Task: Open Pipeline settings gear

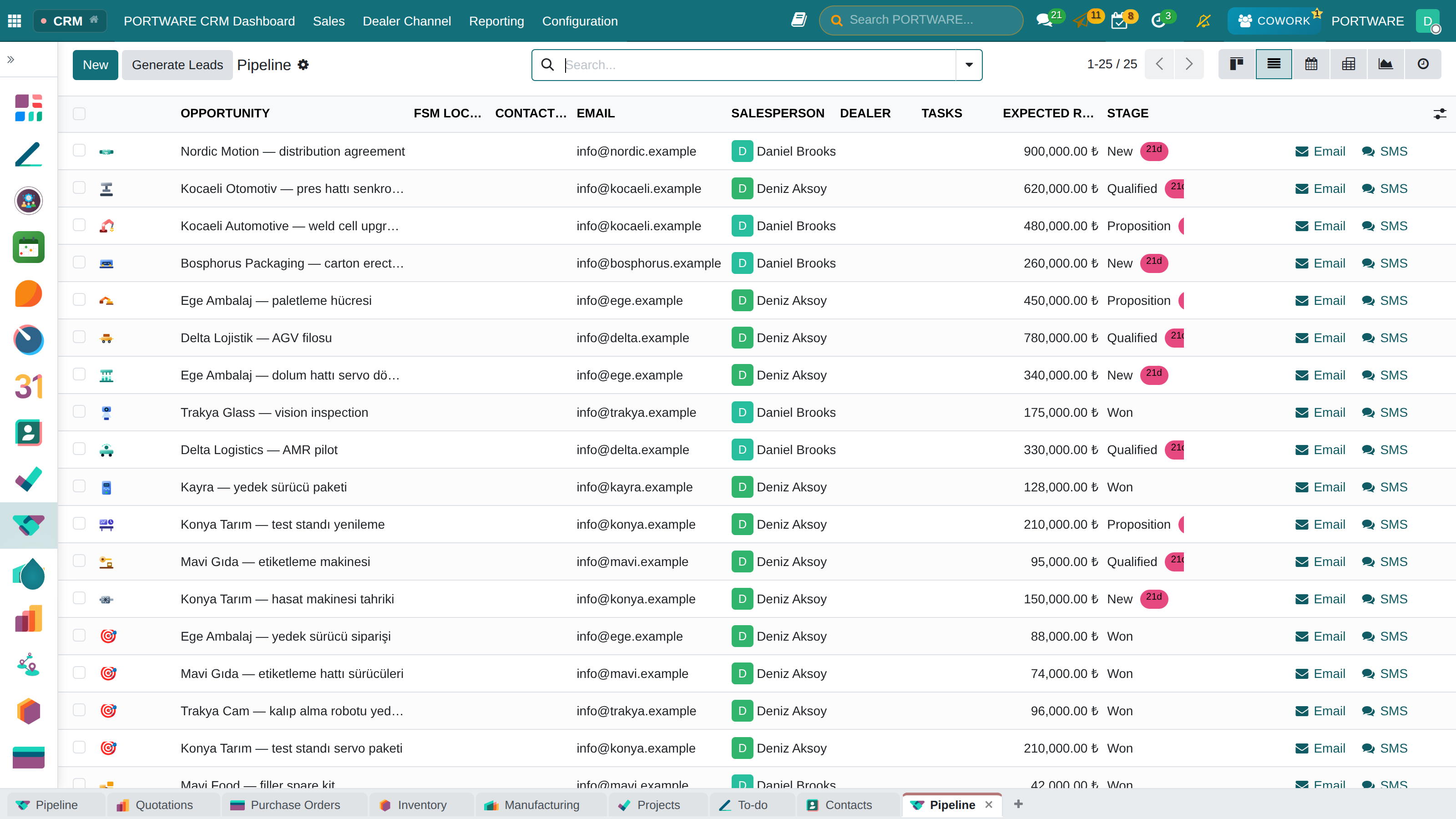Action: coord(303,65)
